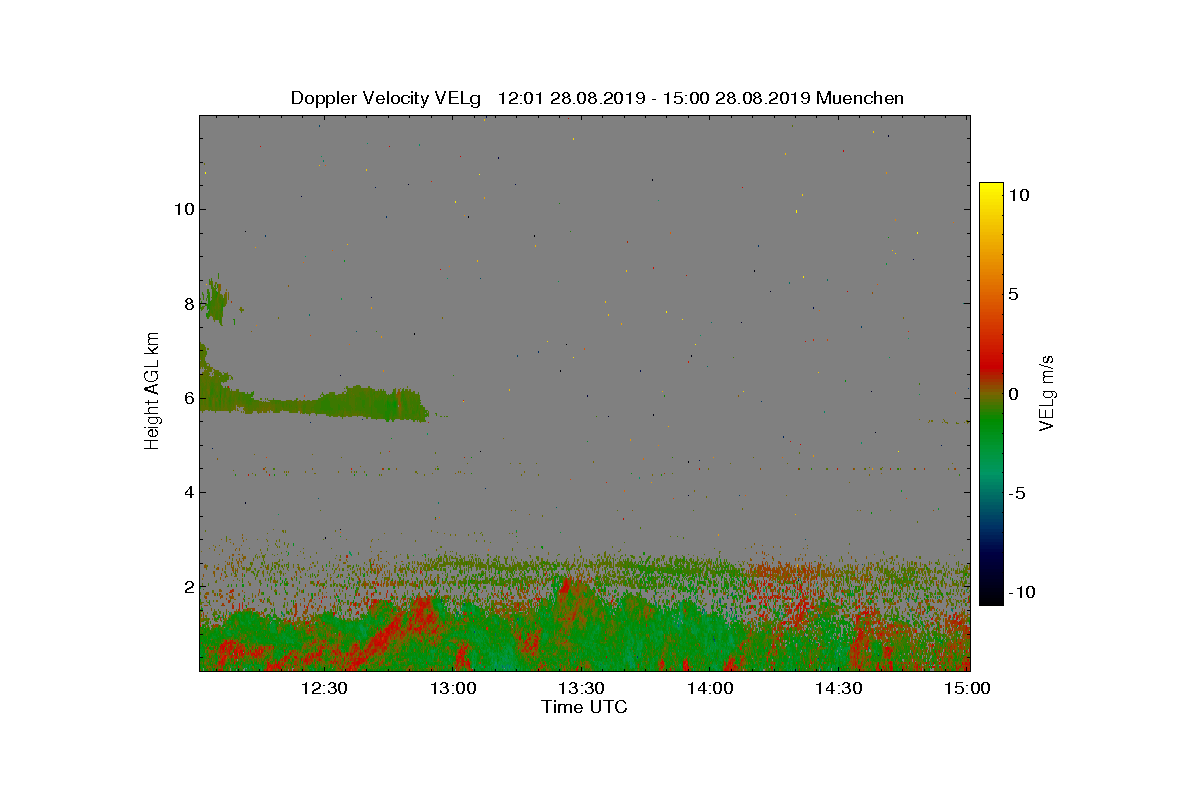Screen dimensions: 1200x800
Task: Click the "VELg m/s" colorbar label
Action: [x=1048, y=392]
